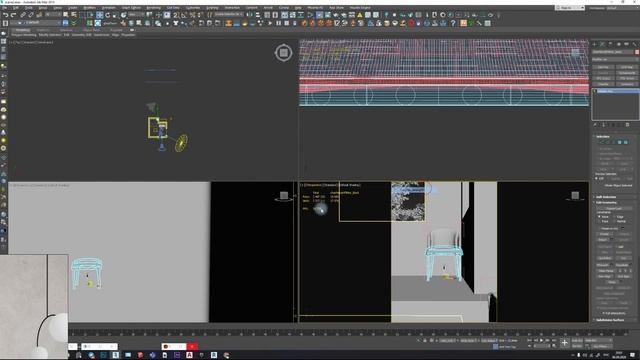640x360 pixels.
Task: Switch to Modify command panel tab
Action: (x=602, y=44)
